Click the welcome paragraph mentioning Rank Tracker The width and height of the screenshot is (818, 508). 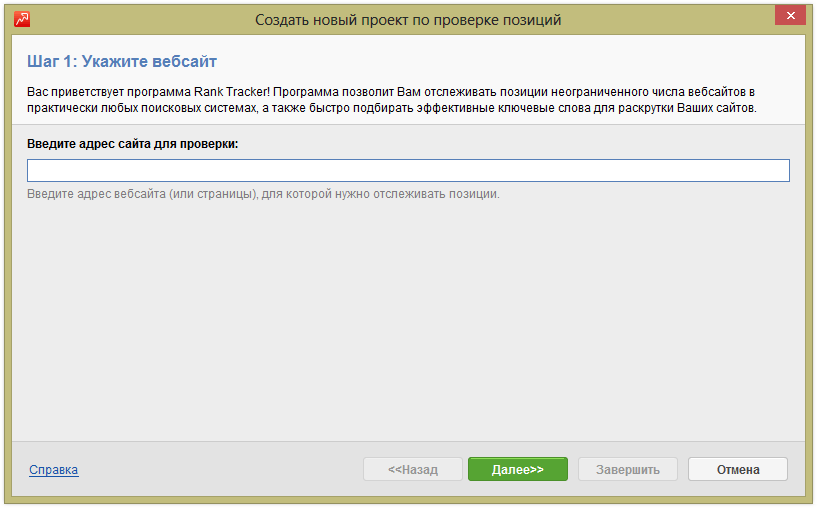pos(392,100)
